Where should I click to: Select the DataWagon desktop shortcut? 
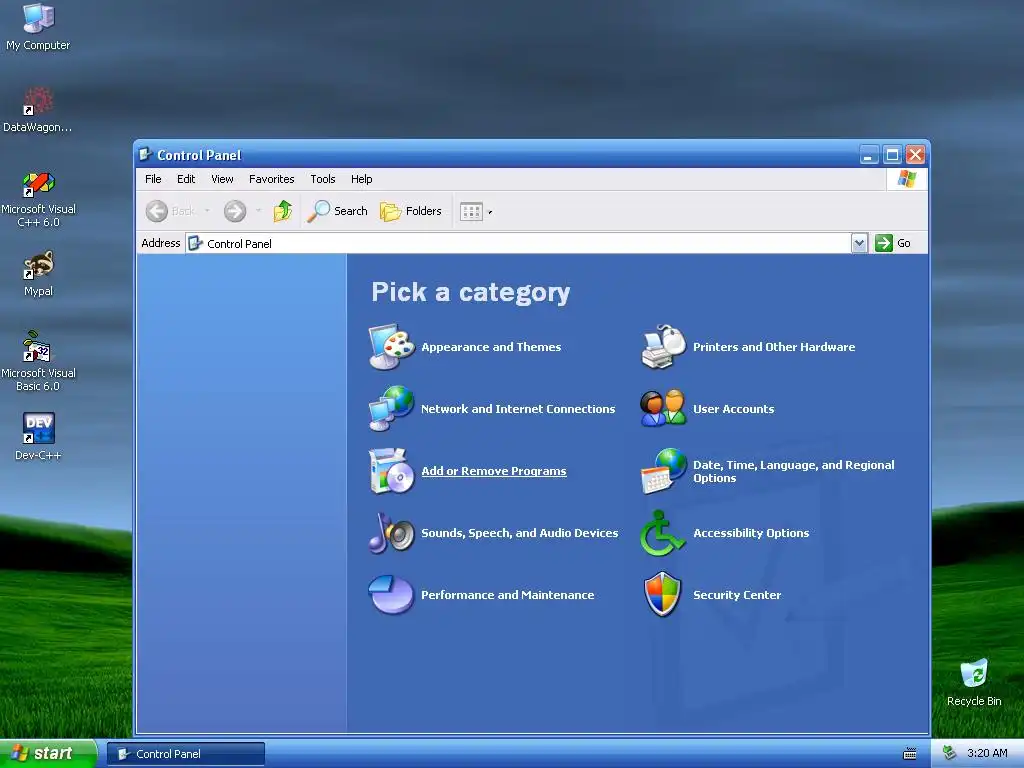[x=37, y=110]
